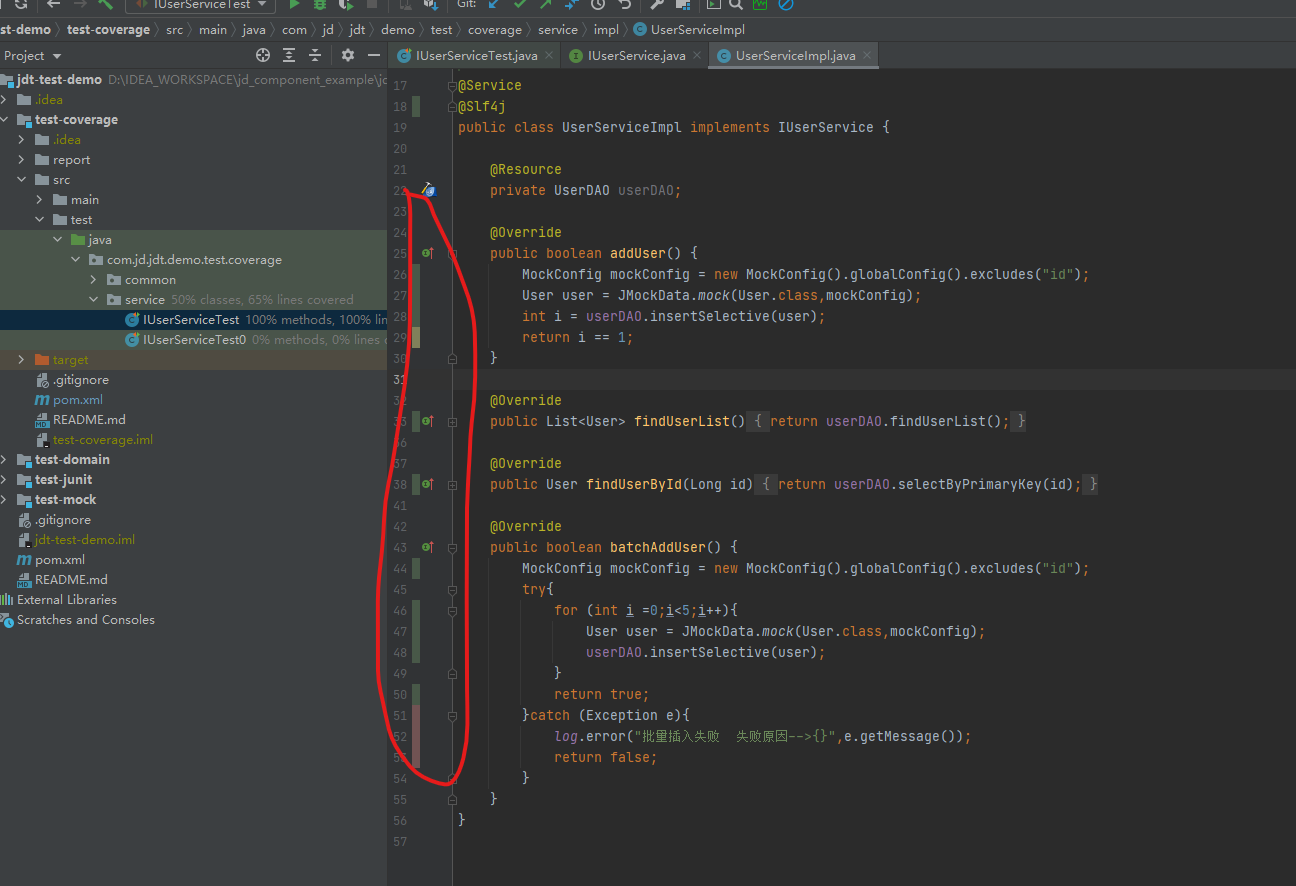This screenshot has width=1296, height=886.
Task: Click the Select Opened File crosshair icon
Action: [263, 55]
